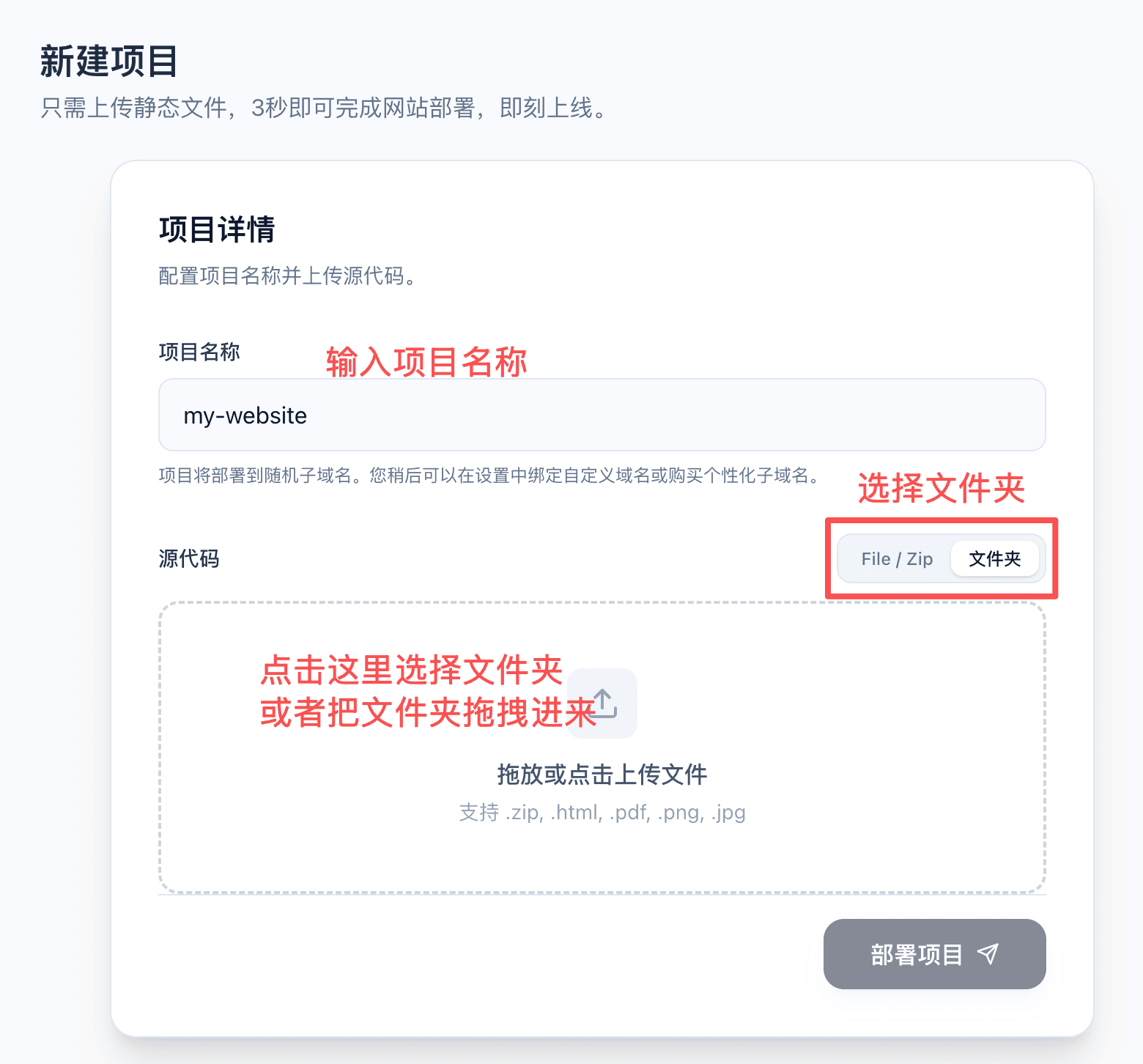This screenshot has width=1143, height=1064.
Task: Click the 源代码 section label
Action: point(189,558)
